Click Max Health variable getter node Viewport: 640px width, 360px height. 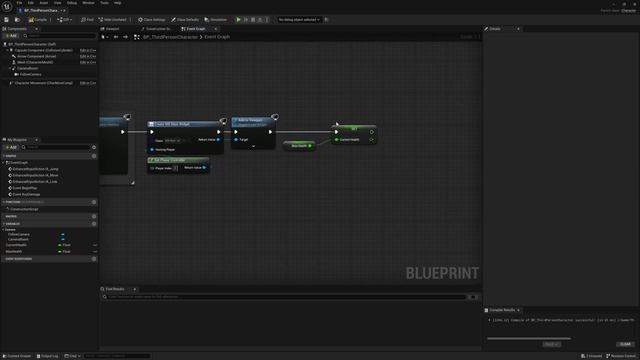click(x=299, y=146)
